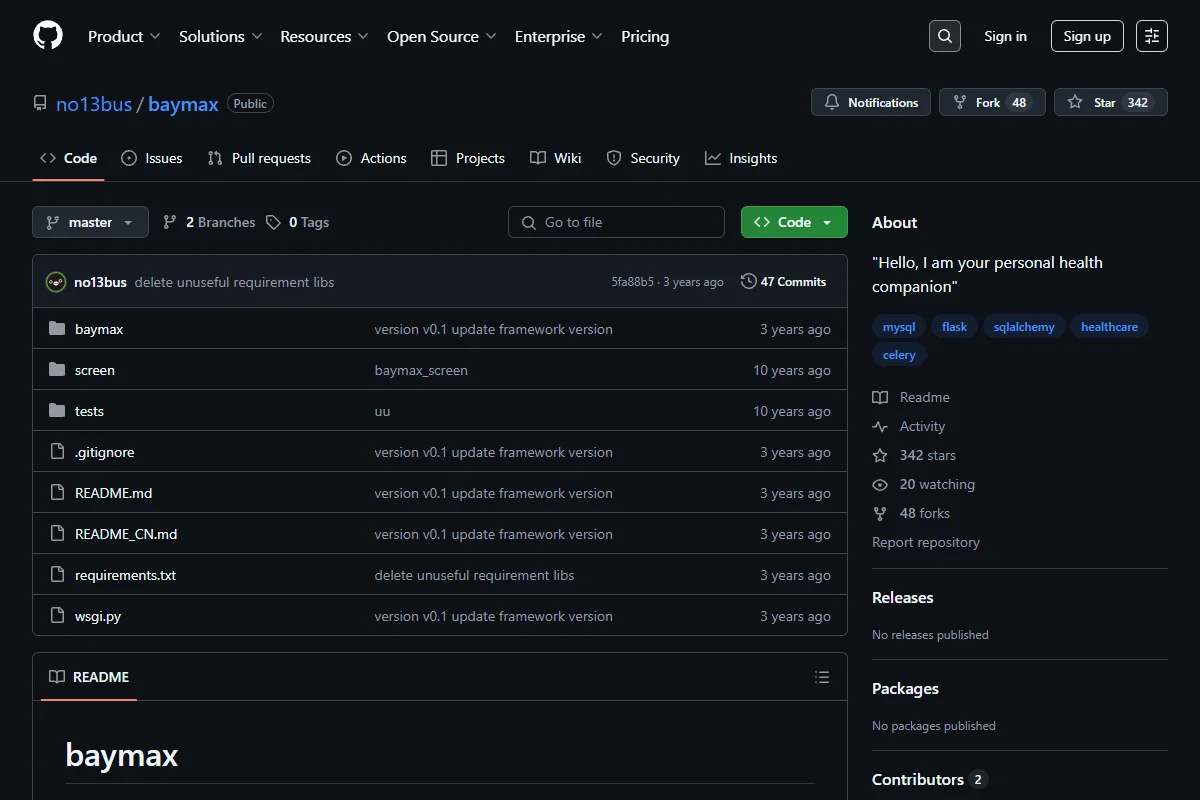This screenshot has height=800, width=1200.
Task: Click no13bus avatar in latest commit
Action: point(56,282)
